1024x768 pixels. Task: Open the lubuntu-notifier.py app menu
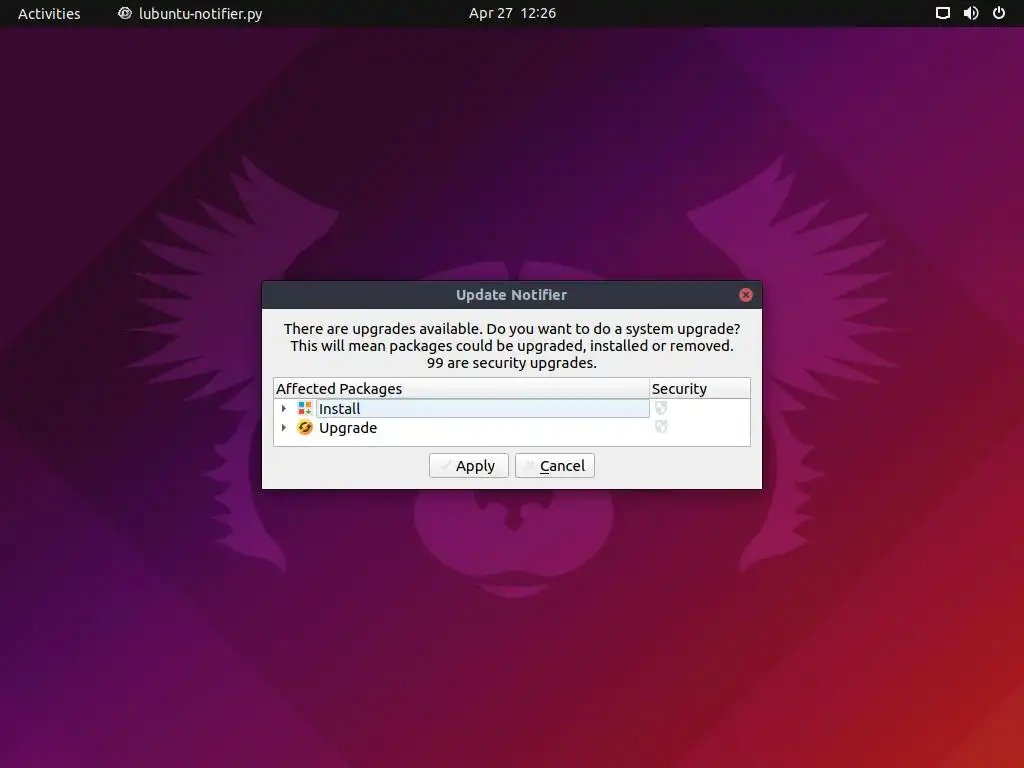tap(190, 14)
